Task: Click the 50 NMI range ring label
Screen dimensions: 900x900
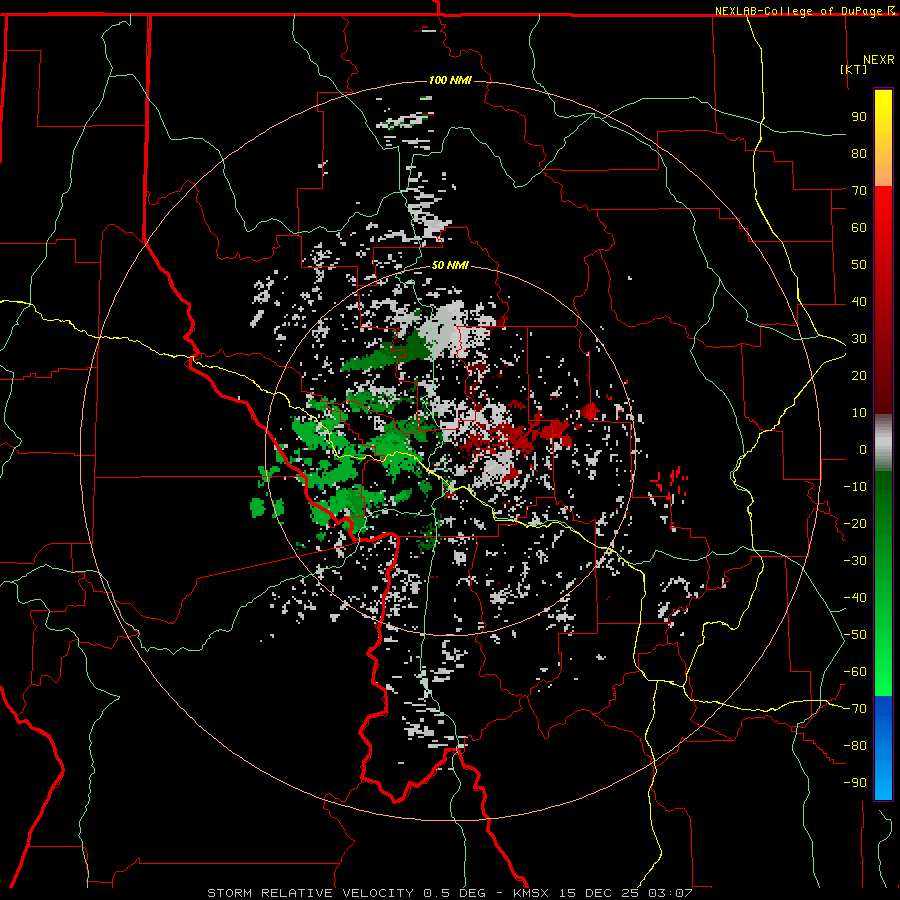Action: coord(450,265)
